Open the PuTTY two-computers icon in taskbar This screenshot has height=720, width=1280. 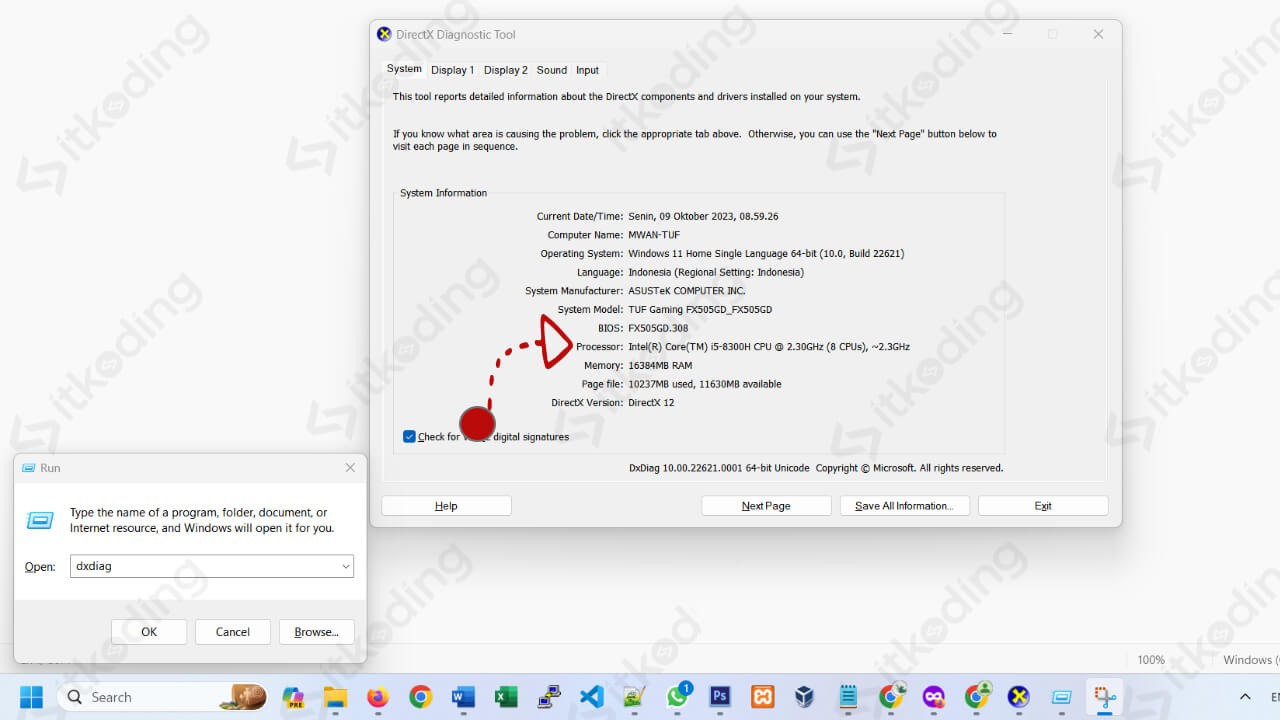pyautogui.click(x=549, y=697)
